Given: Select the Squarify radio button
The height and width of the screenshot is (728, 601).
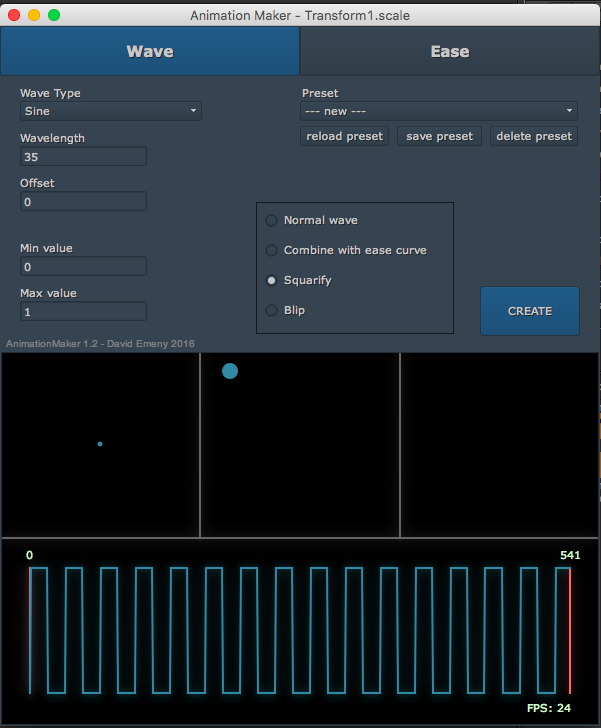Looking at the screenshot, I should tap(272, 280).
